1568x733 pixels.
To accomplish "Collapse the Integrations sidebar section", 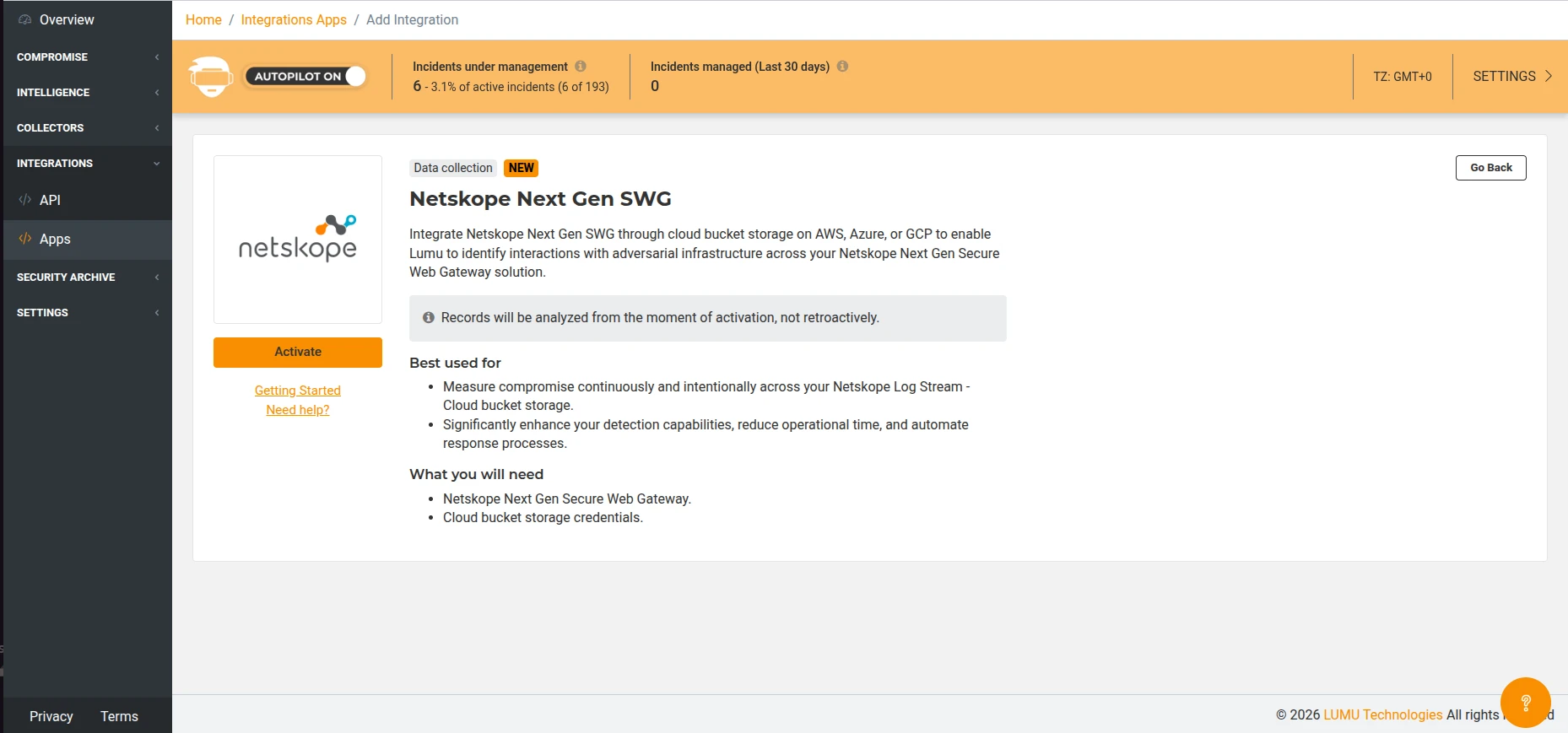I will (86, 164).
